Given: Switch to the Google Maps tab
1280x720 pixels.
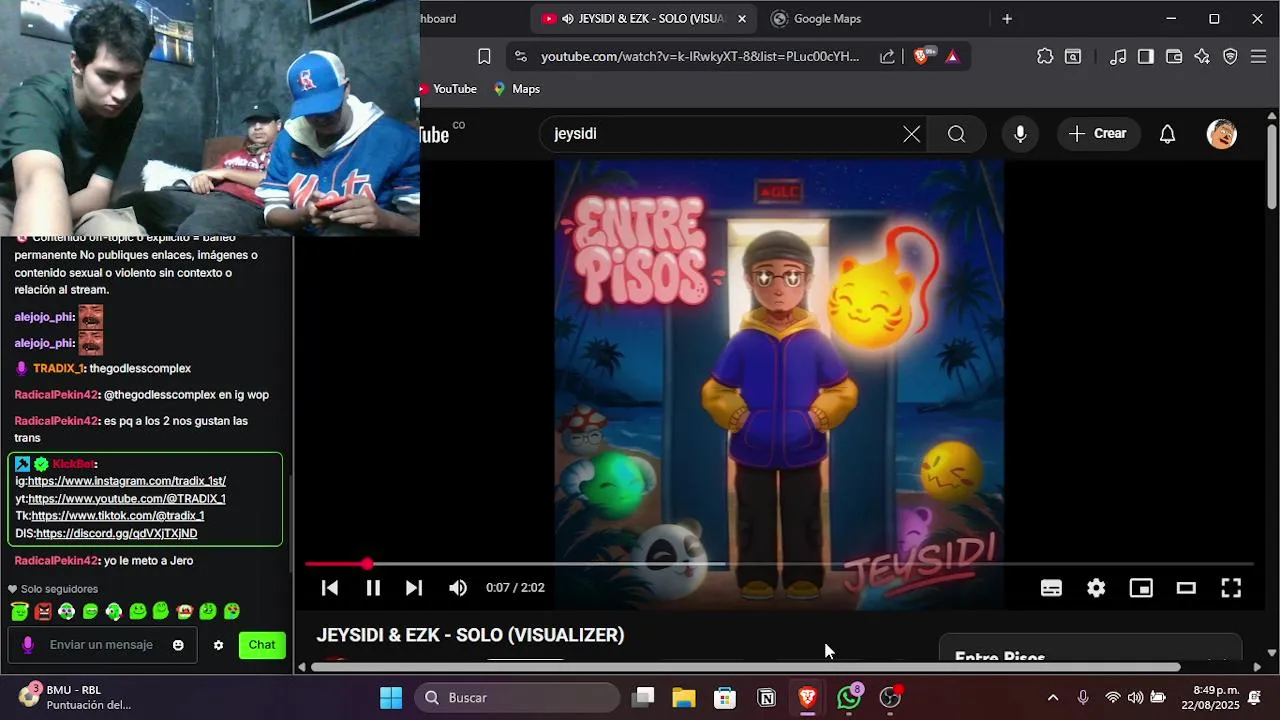Looking at the screenshot, I should 826,19.
